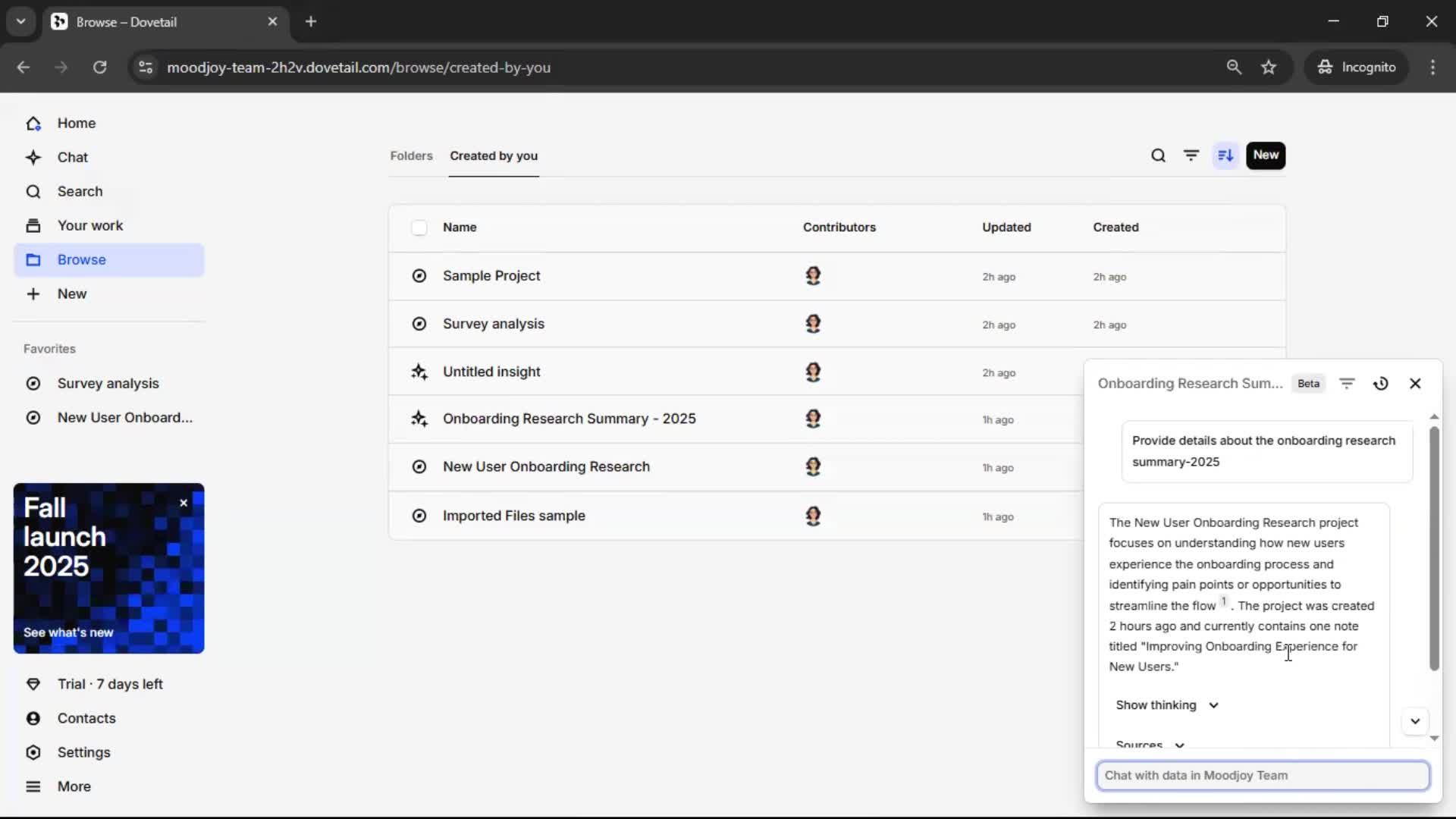
Task: Tick the select-all checkbox in table header
Action: point(419,227)
